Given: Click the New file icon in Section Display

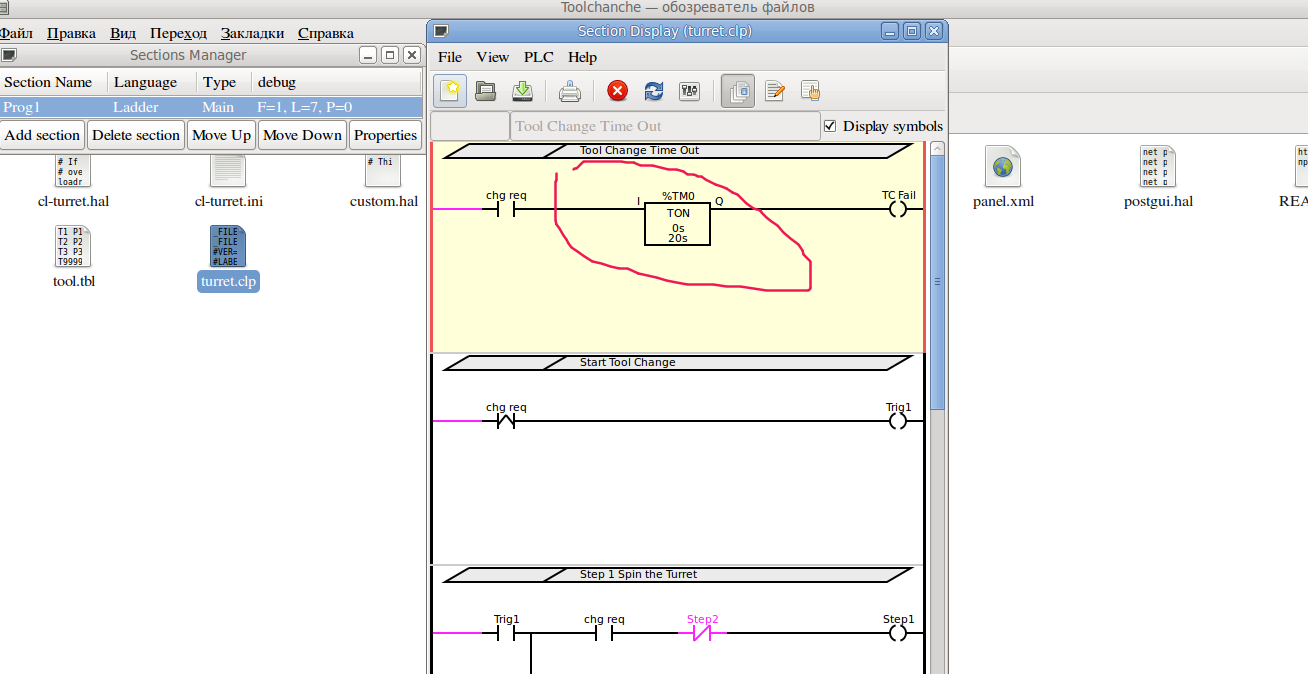Looking at the screenshot, I should click(x=451, y=91).
